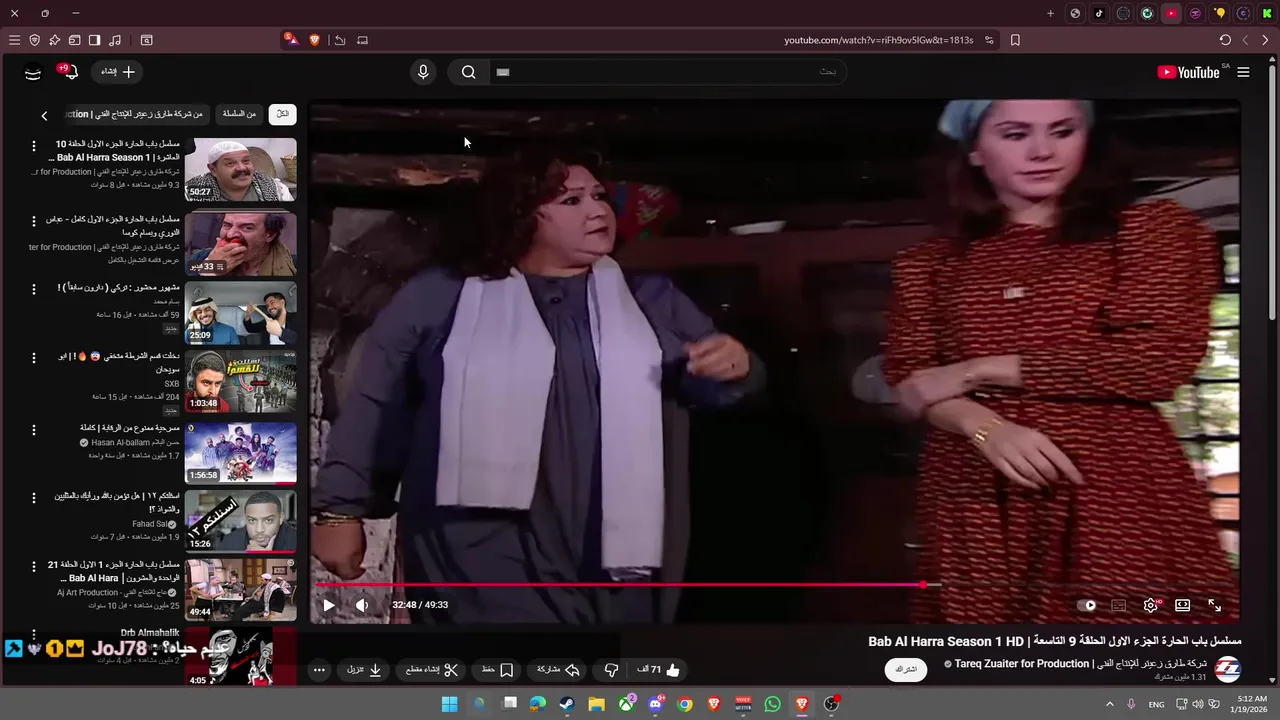Viewport: 1280px width, 720px height.
Task: Play the video
Action: pyautogui.click(x=328, y=605)
